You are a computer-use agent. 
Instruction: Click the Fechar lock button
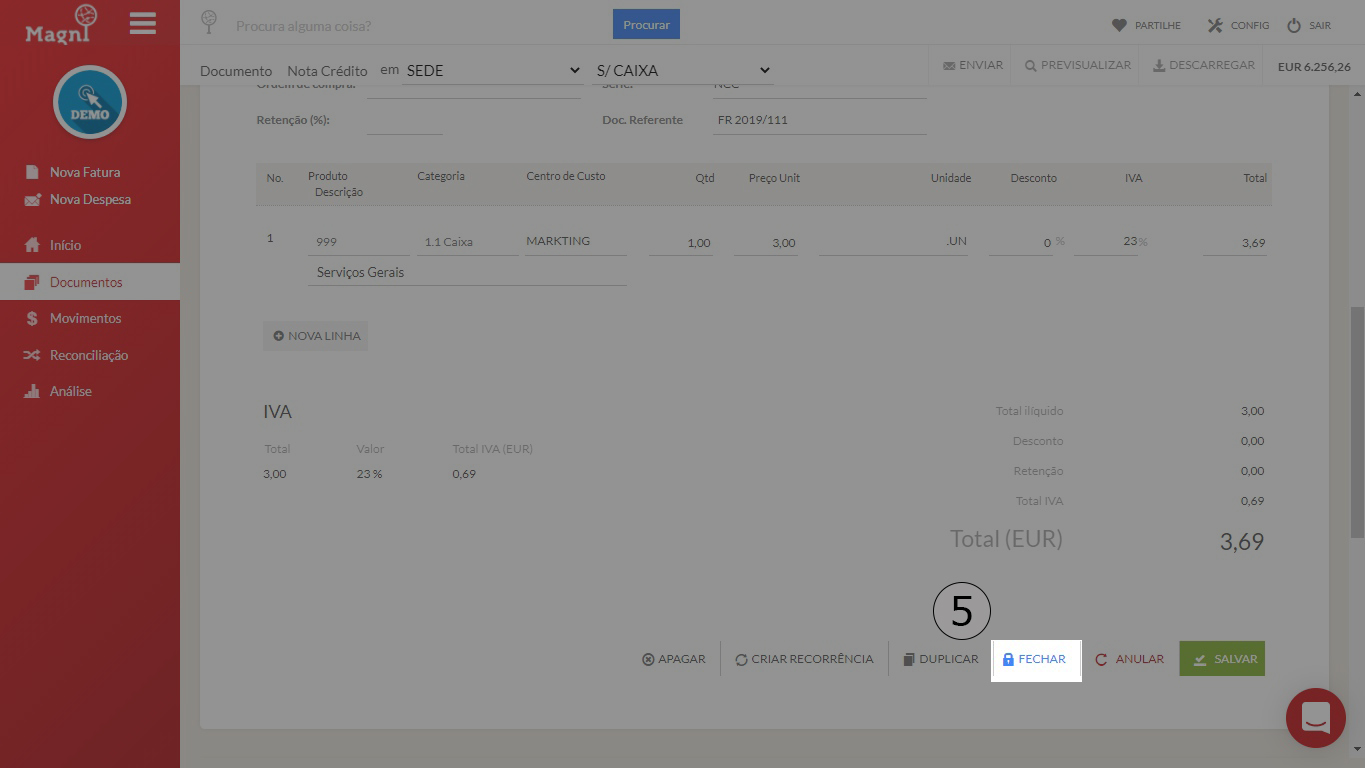1035,659
